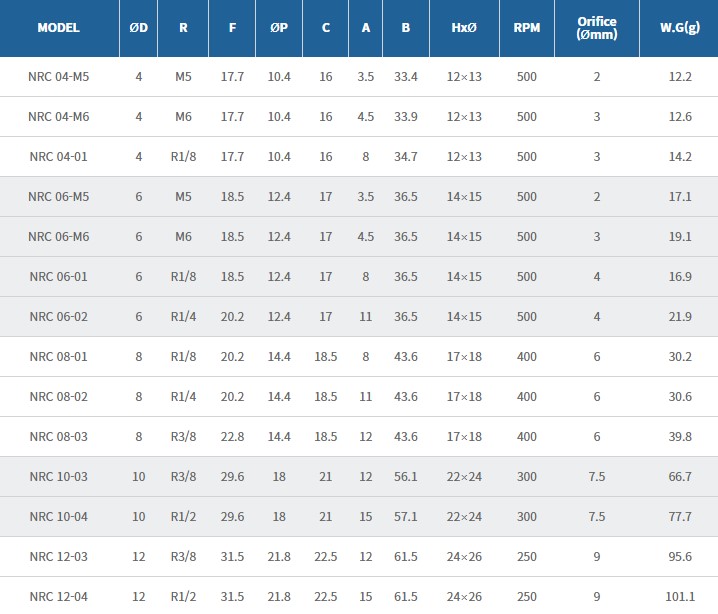Select the NRC 04-M5 model cell
718x614 pixels.
point(59,77)
